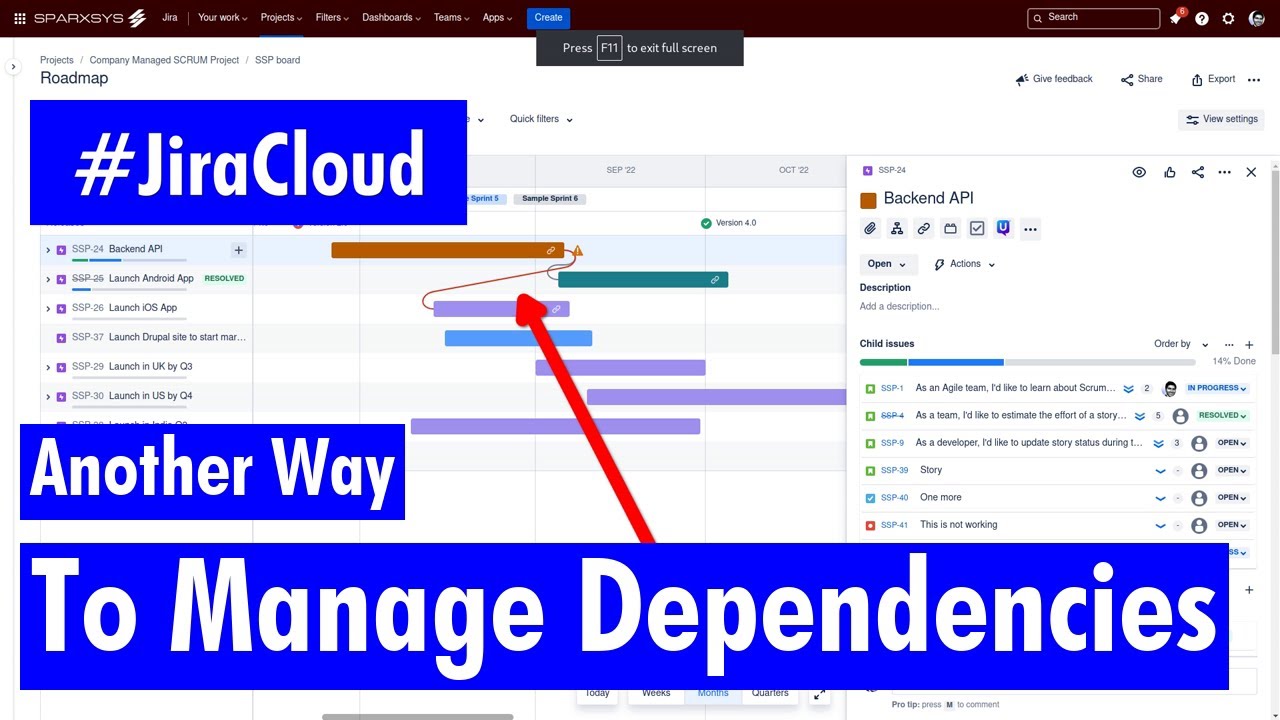Open the SSP-1 child issue link
Image resolution: width=1280 pixels, height=720 pixels.
click(x=892, y=388)
